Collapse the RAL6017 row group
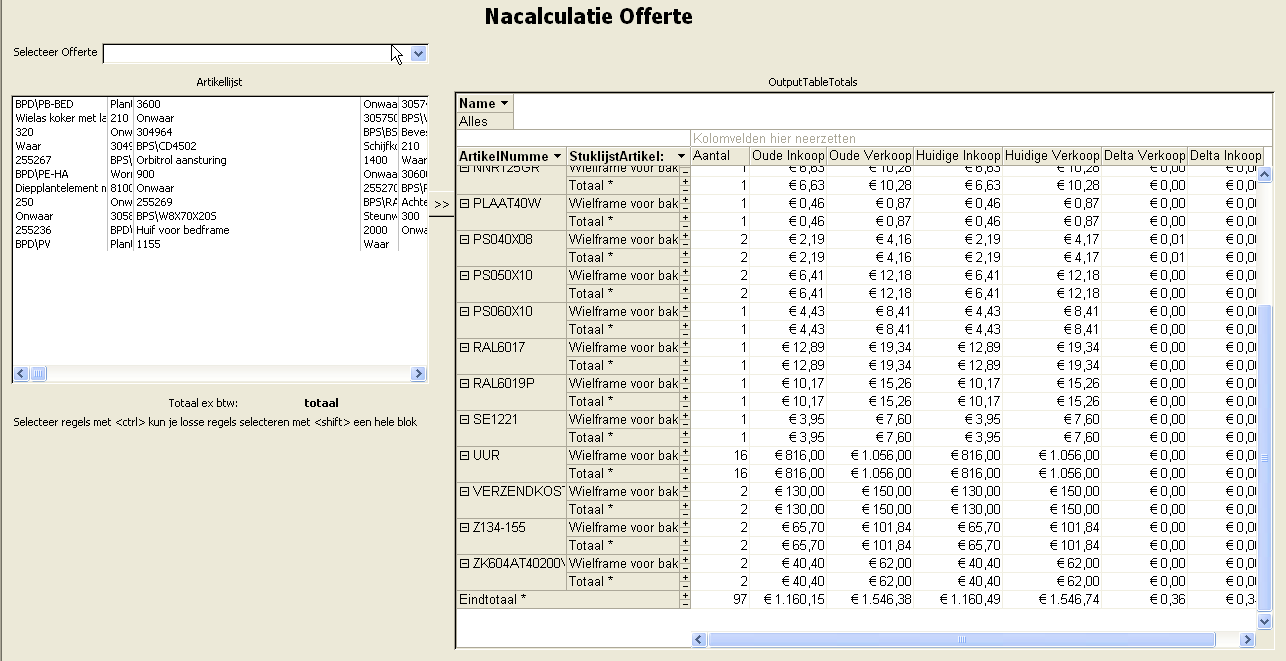This screenshot has height=661, width=1286. [x=464, y=348]
